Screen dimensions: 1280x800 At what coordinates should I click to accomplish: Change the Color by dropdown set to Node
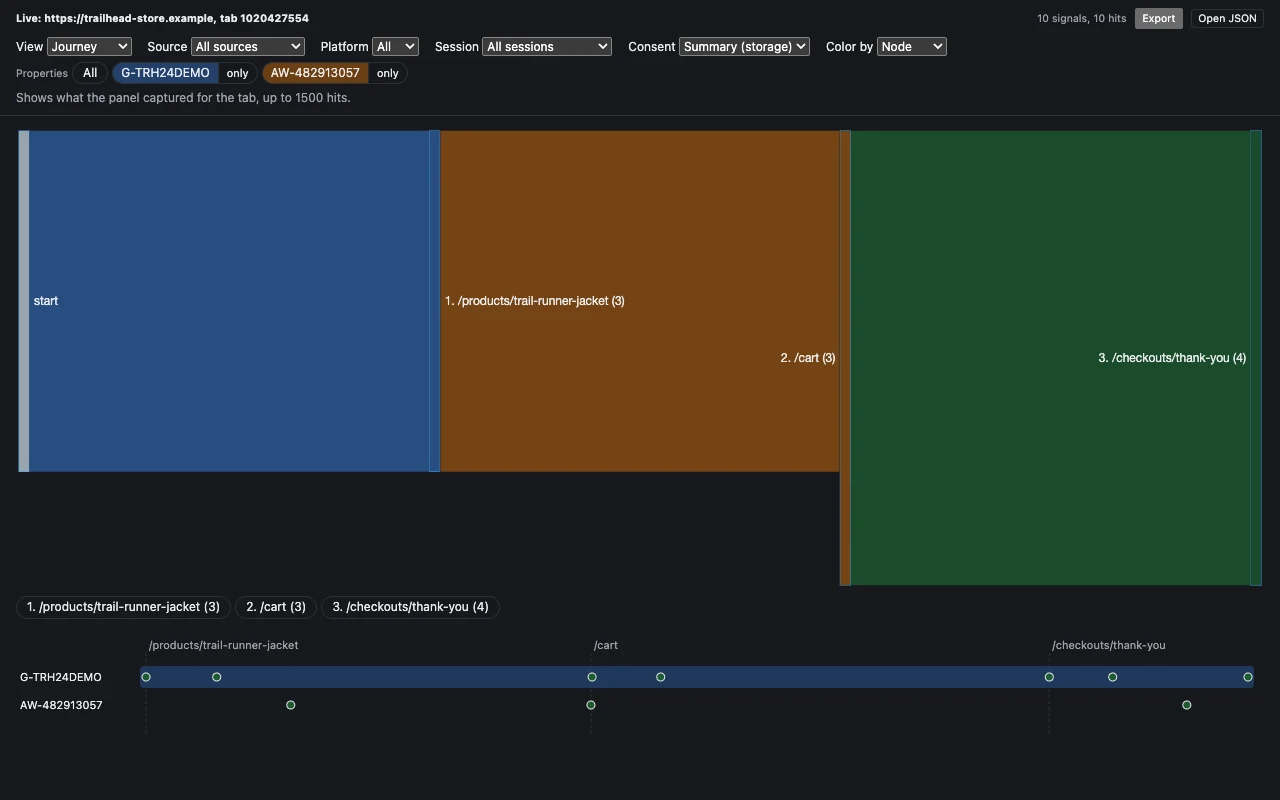911,46
